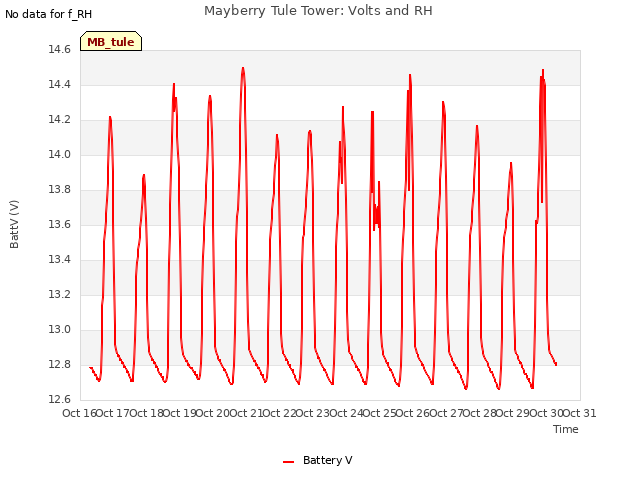The height and width of the screenshot is (480, 640).
Task: Select the chart title Mayberry Tule Tower
Action: pyautogui.click(x=318, y=11)
